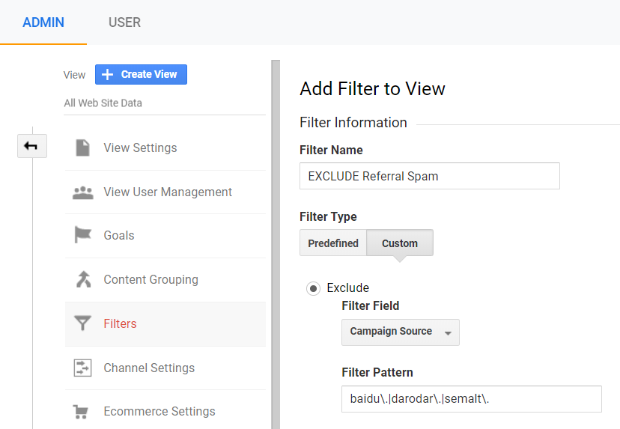Image resolution: width=620 pixels, height=429 pixels.
Task: Choose the Custom filter type
Action: coord(400,242)
